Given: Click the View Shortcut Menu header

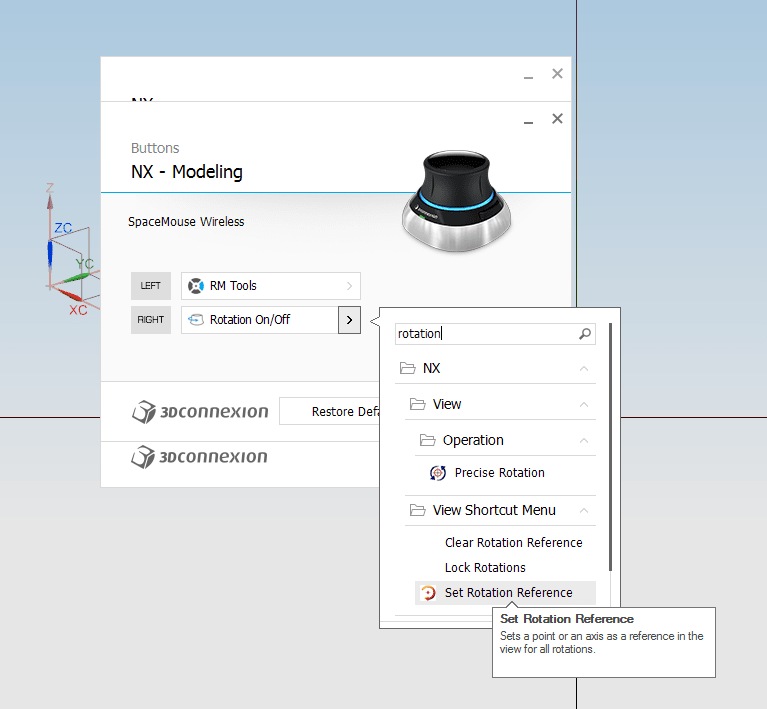Looking at the screenshot, I should (500, 511).
